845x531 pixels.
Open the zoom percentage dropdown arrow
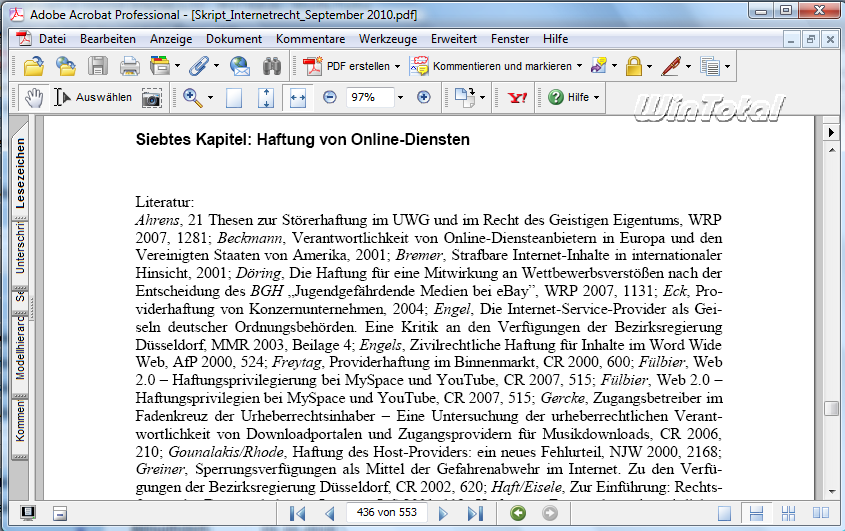pos(400,98)
